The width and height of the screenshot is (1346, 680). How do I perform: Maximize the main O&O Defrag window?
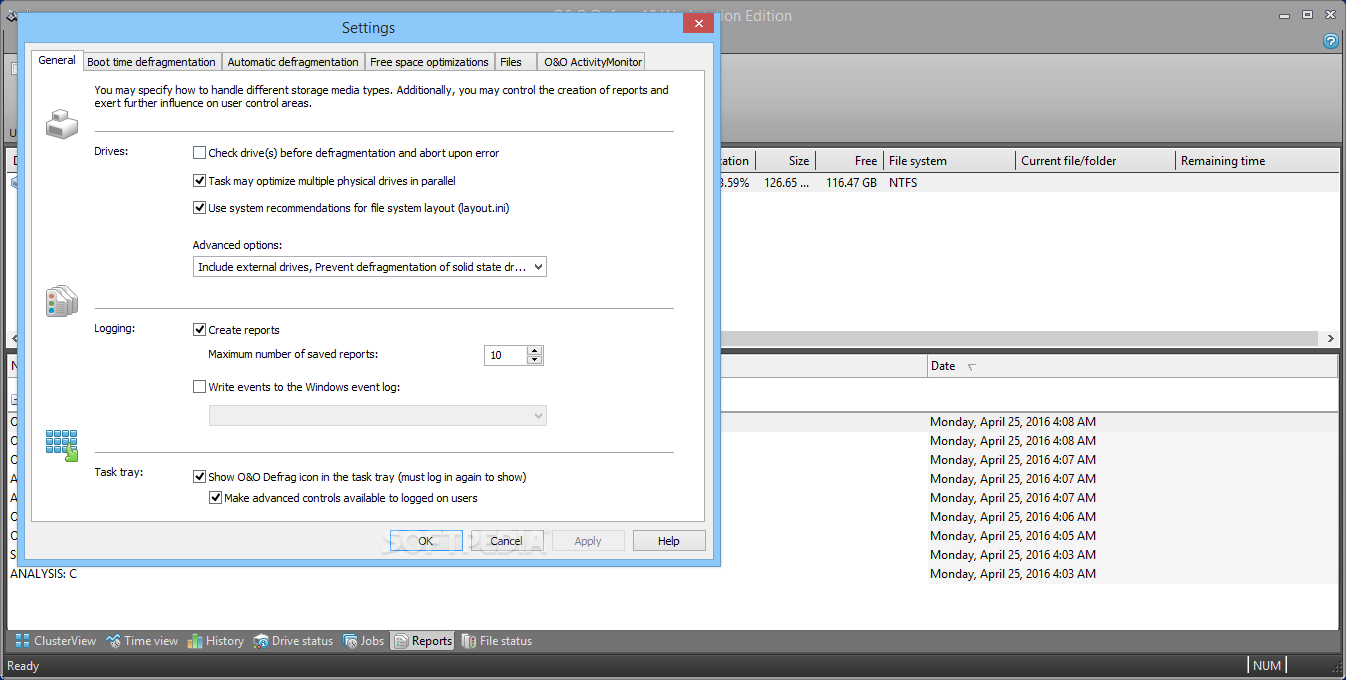click(x=1307, y=15)
